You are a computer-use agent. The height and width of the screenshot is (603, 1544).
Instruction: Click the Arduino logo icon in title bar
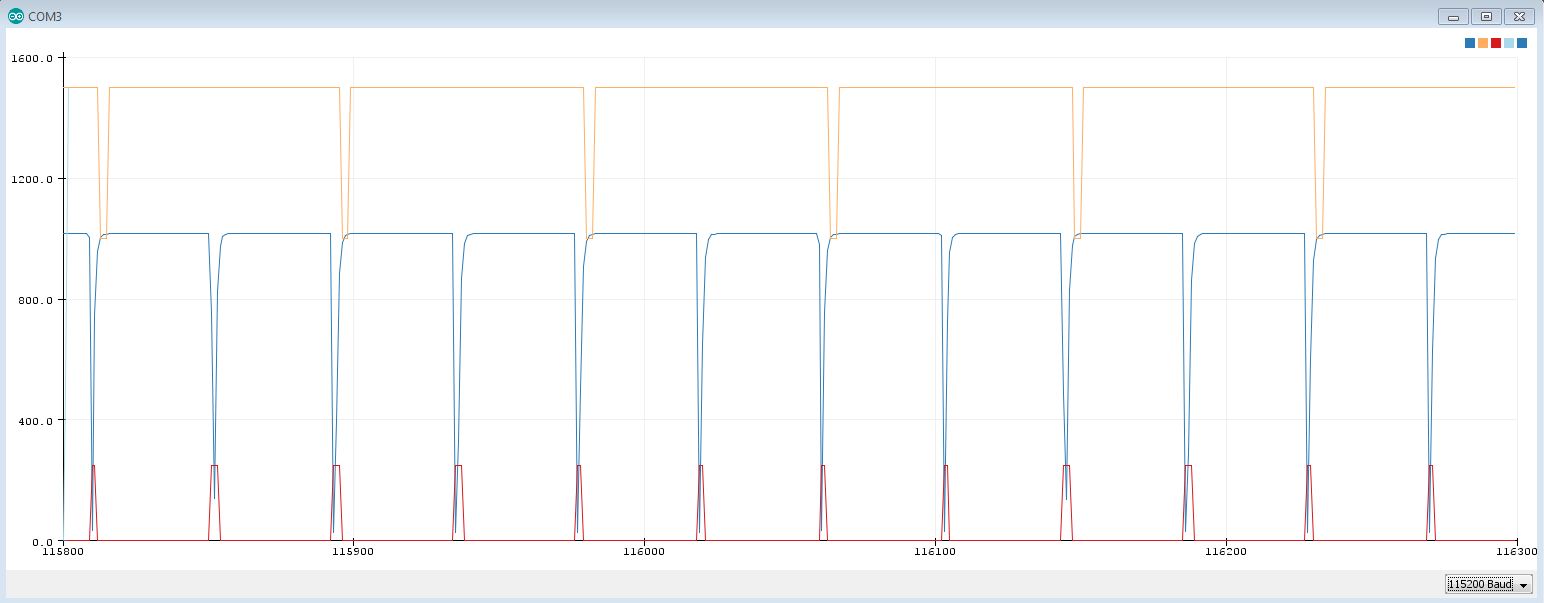click(15, 16)
